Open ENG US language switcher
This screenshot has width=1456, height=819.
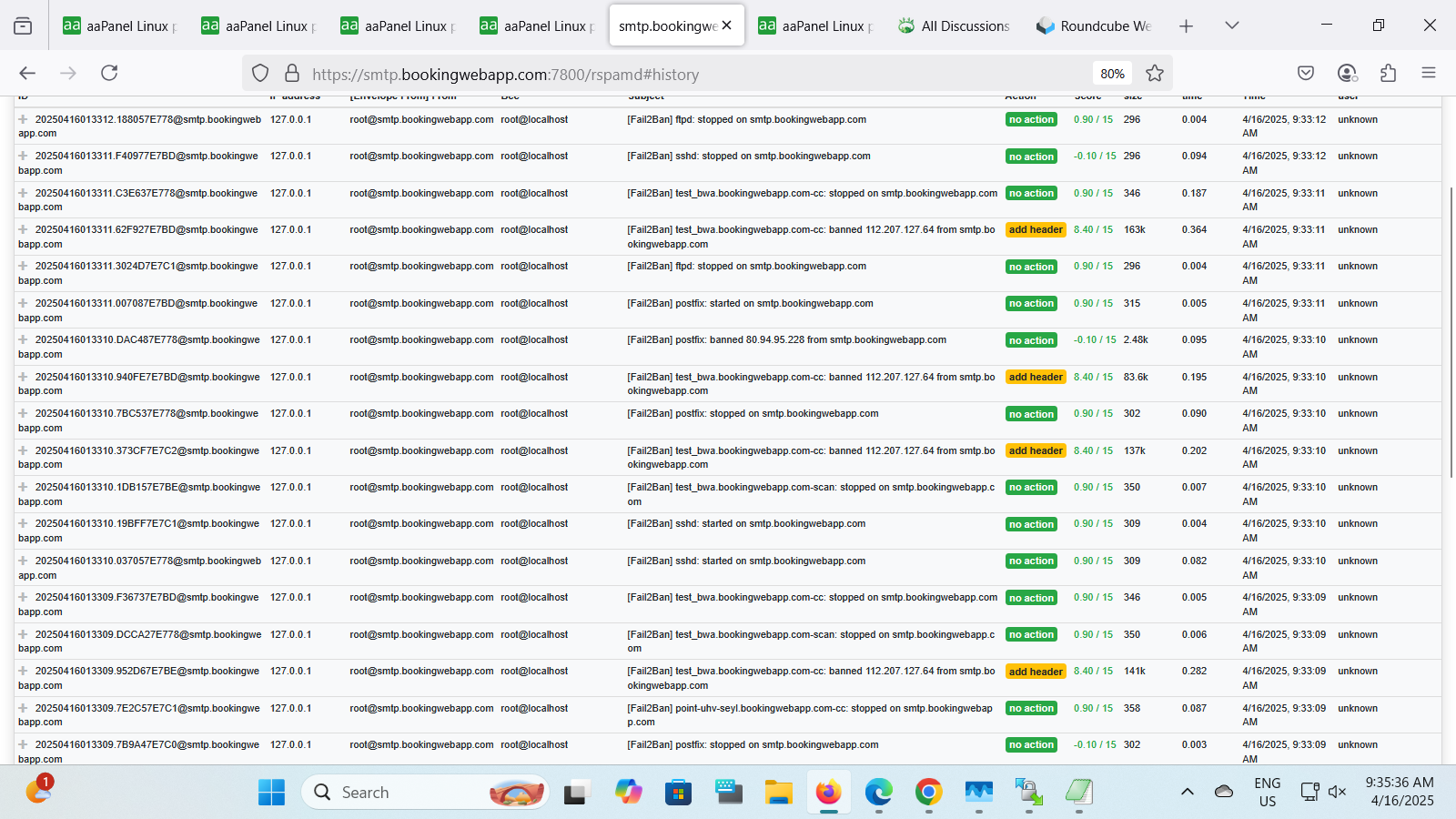pyautogui.click(x=1267, y=792)
